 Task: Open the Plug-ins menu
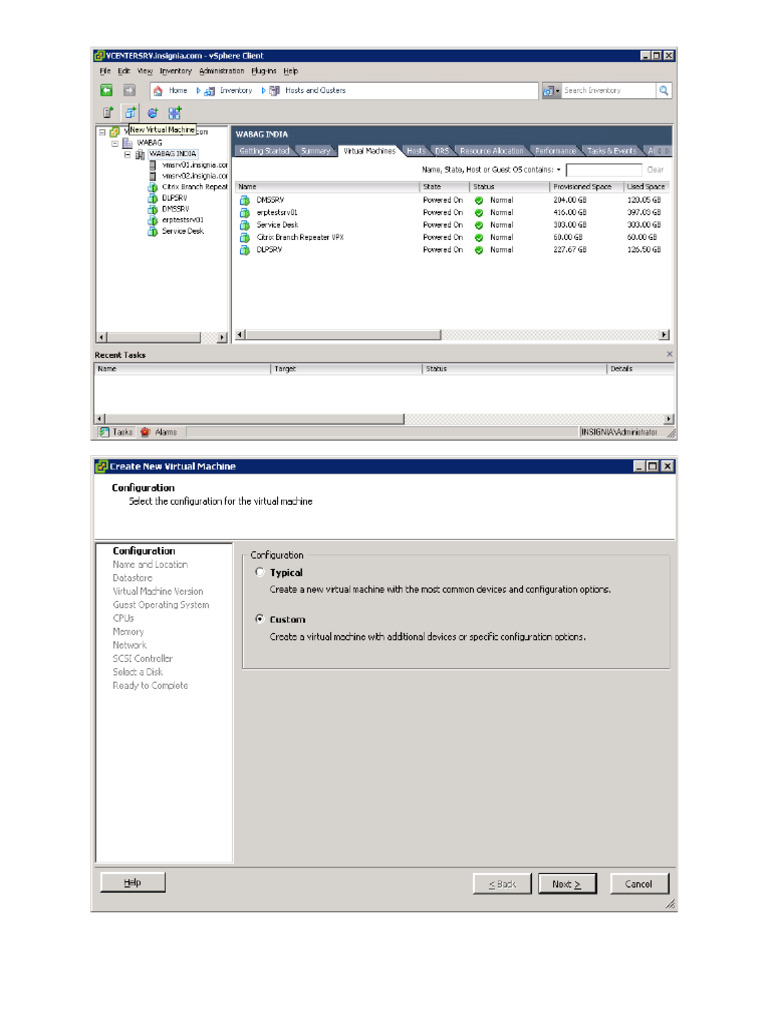click(x=264, y=71)
